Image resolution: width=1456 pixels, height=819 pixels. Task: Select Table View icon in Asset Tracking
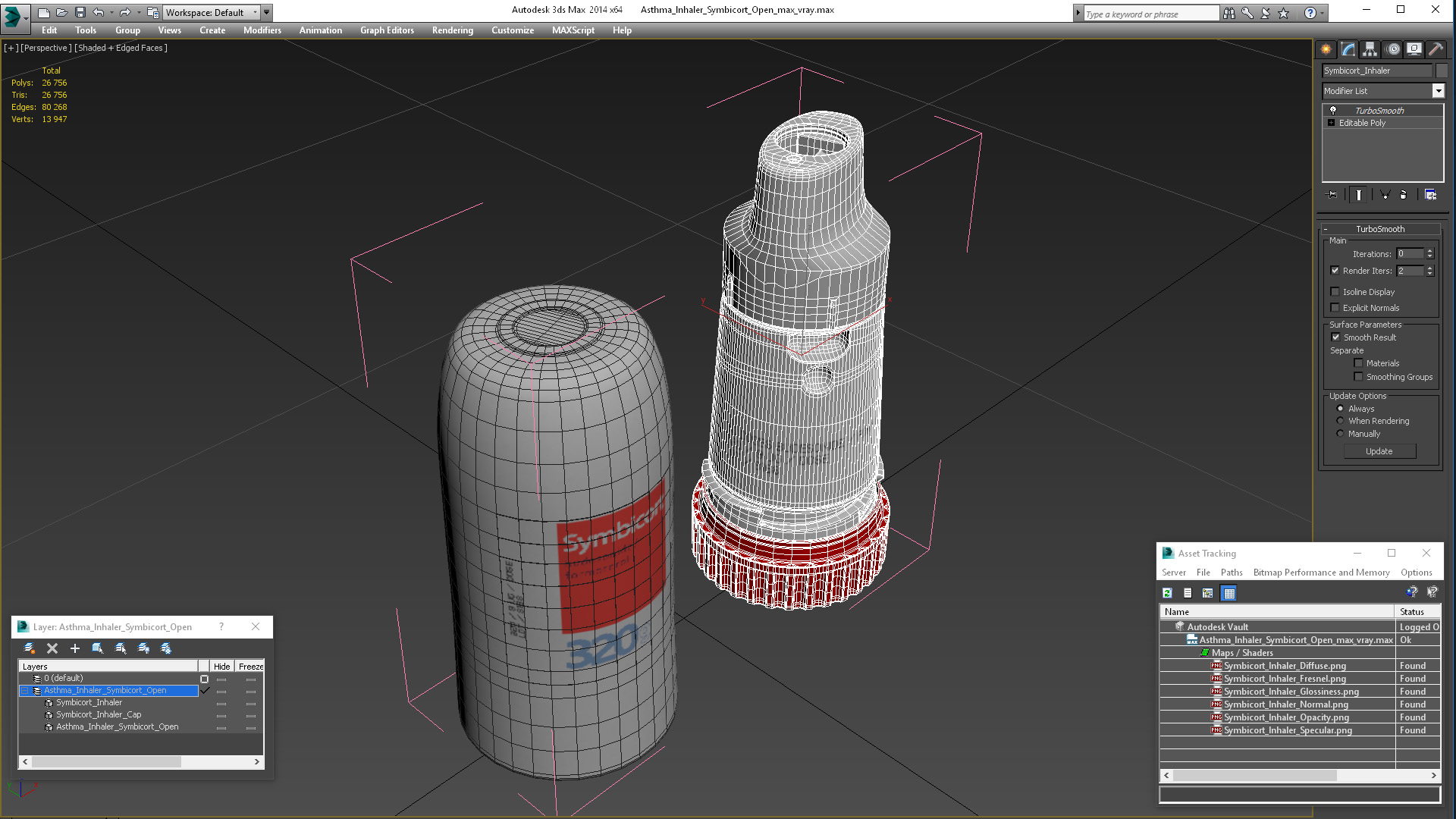pos(1229,593)
